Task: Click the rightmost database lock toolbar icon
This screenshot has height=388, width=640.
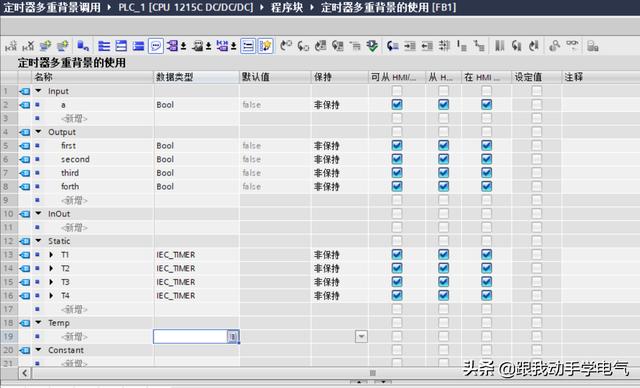Action: click(593, 46)
